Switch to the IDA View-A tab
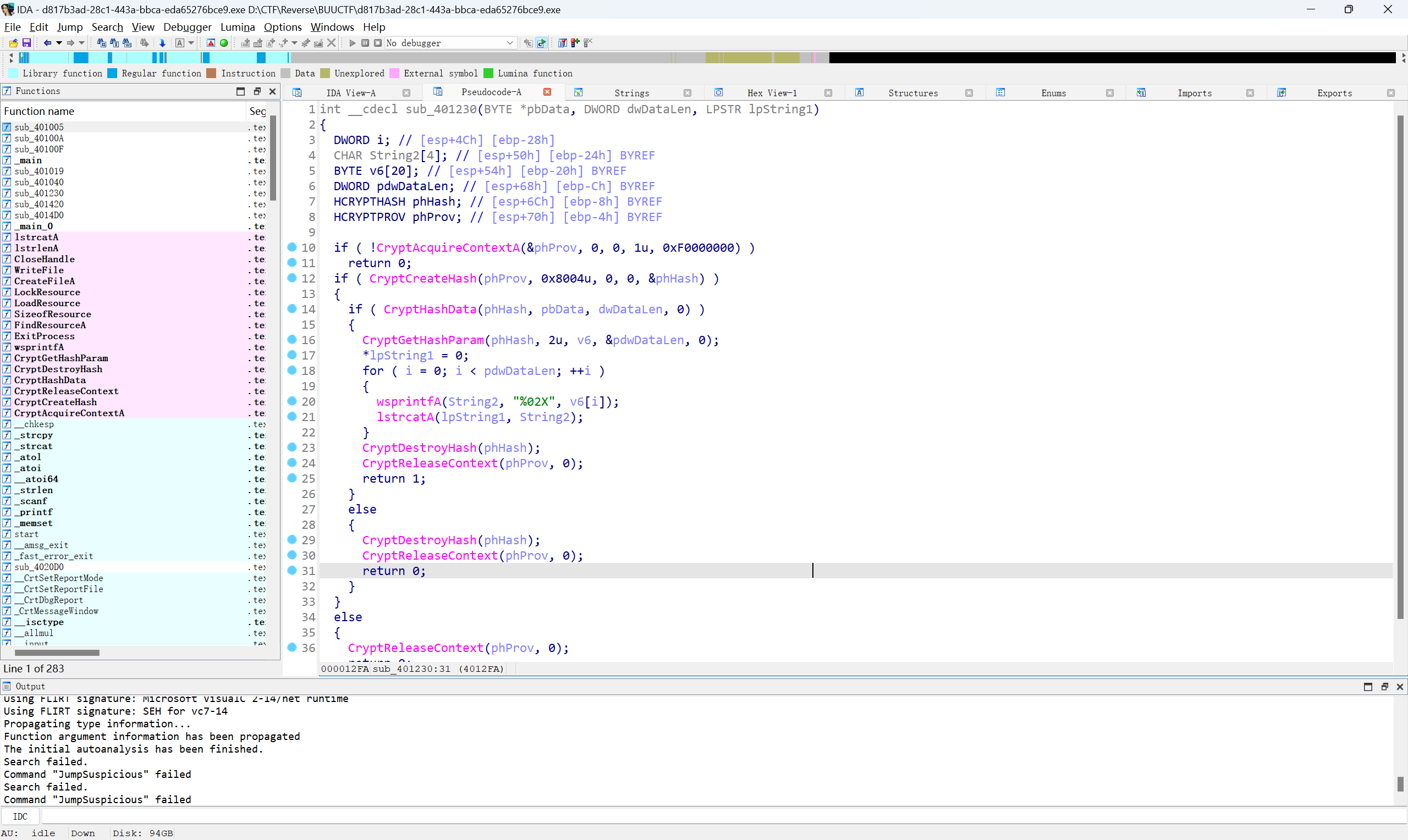1408x840 pixels. pos(350,93)
